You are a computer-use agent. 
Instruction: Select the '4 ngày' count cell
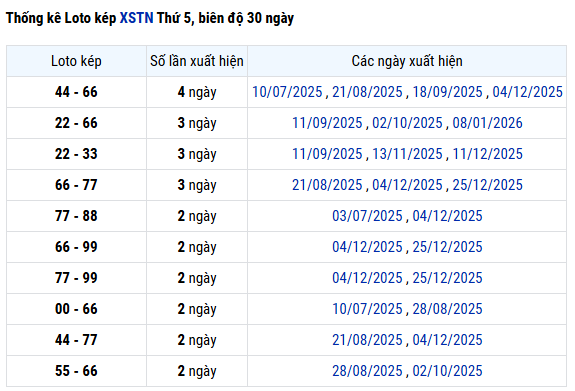(197, 92)
